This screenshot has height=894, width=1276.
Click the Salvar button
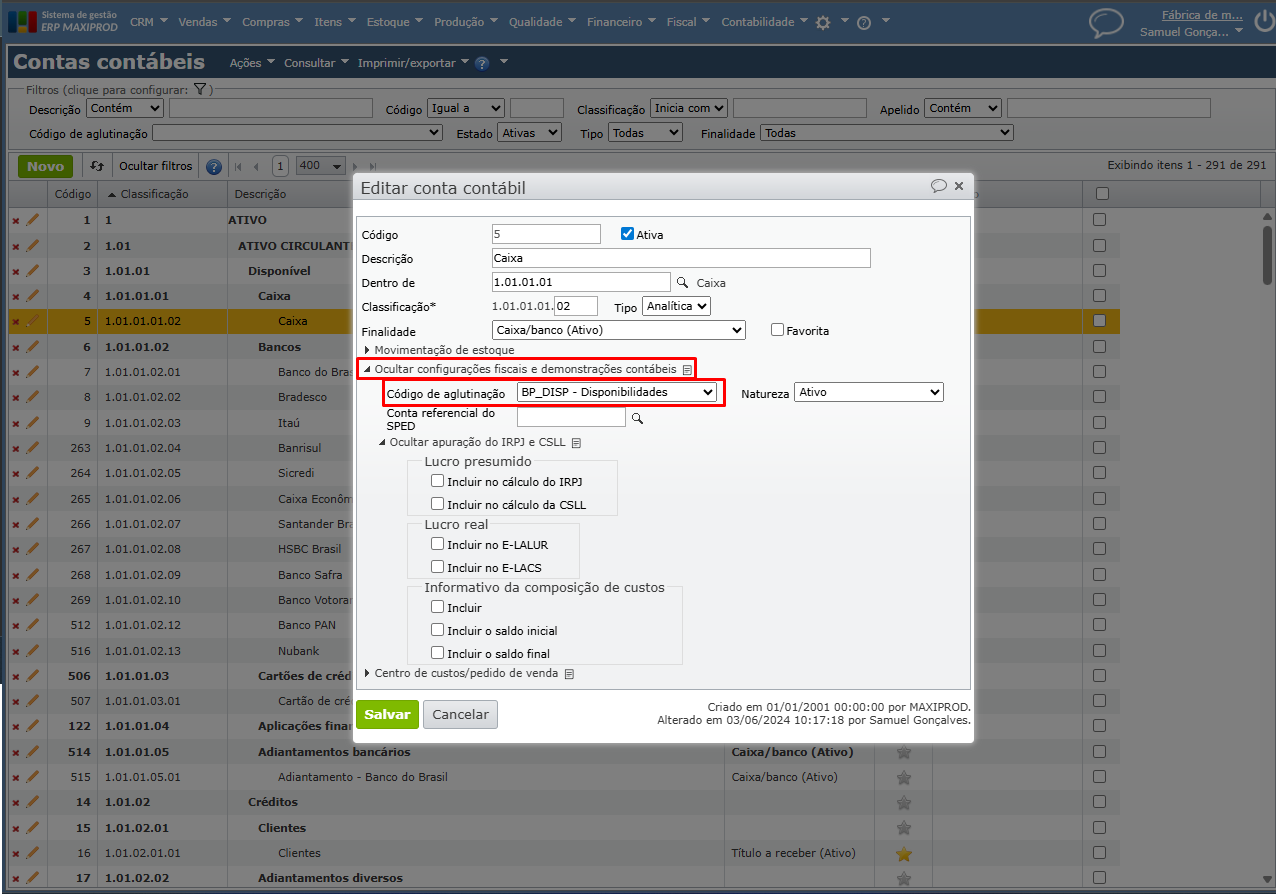coord(387,714)
